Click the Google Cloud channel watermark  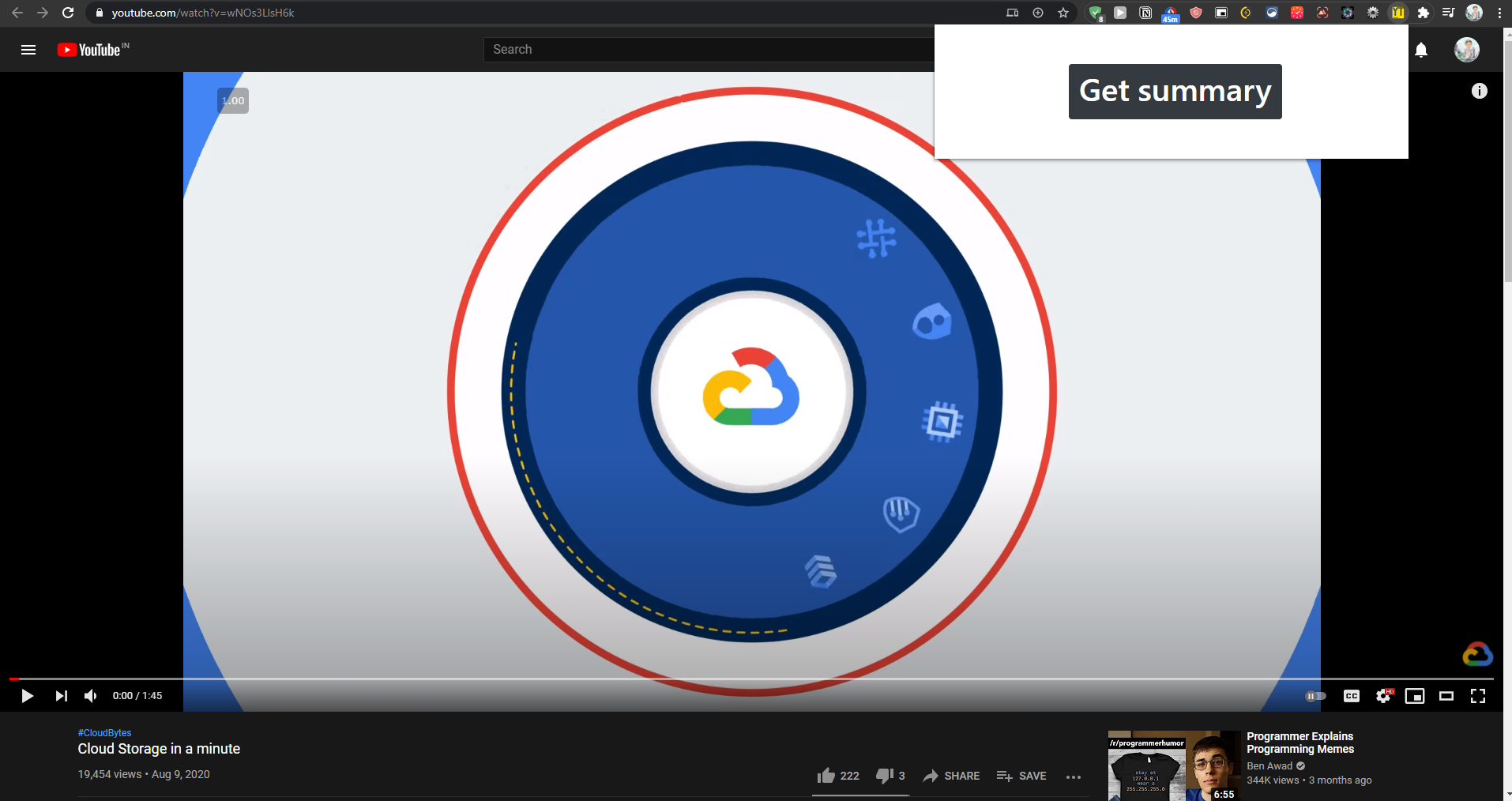click(1477, 654)
